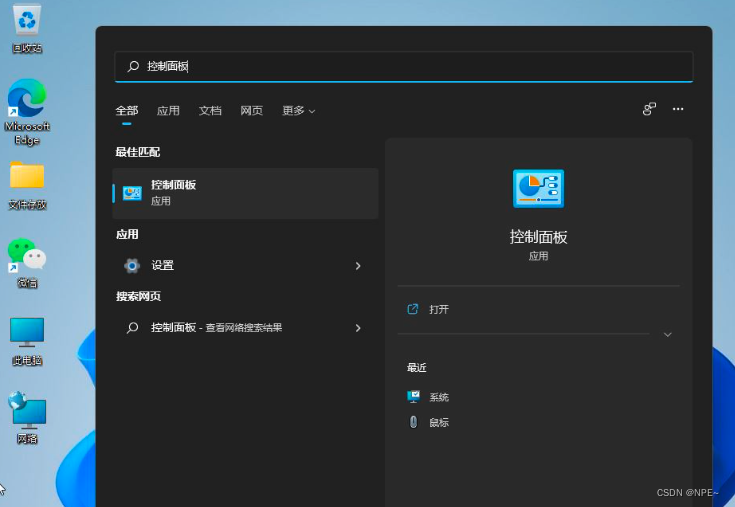Select the 微信 WeChat desktop shortcut
This screenshot has width=735, height=507.
27,262
